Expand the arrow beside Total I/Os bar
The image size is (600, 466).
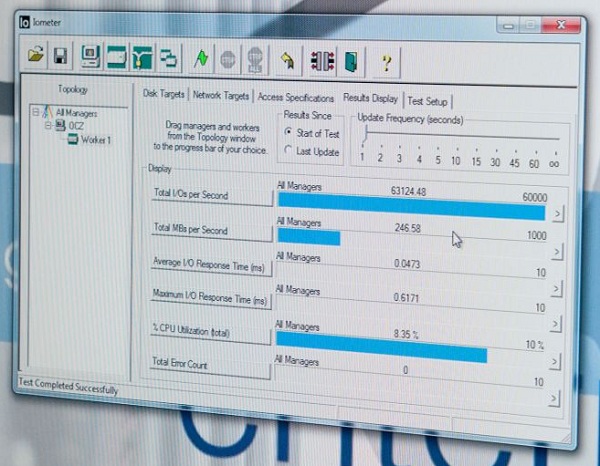(x=557, y=214)
